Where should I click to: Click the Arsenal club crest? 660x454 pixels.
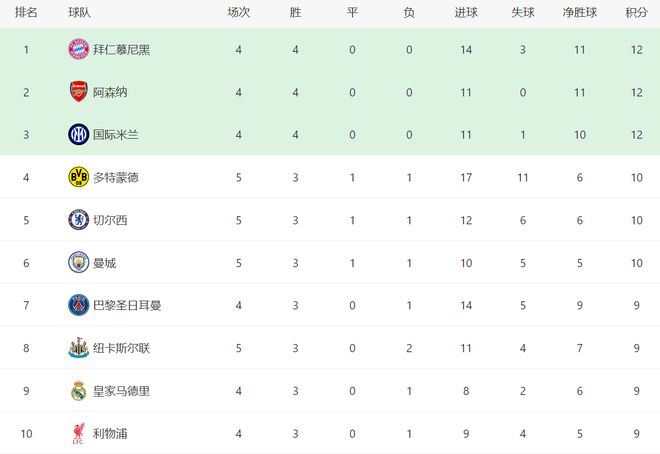(78, 92)
